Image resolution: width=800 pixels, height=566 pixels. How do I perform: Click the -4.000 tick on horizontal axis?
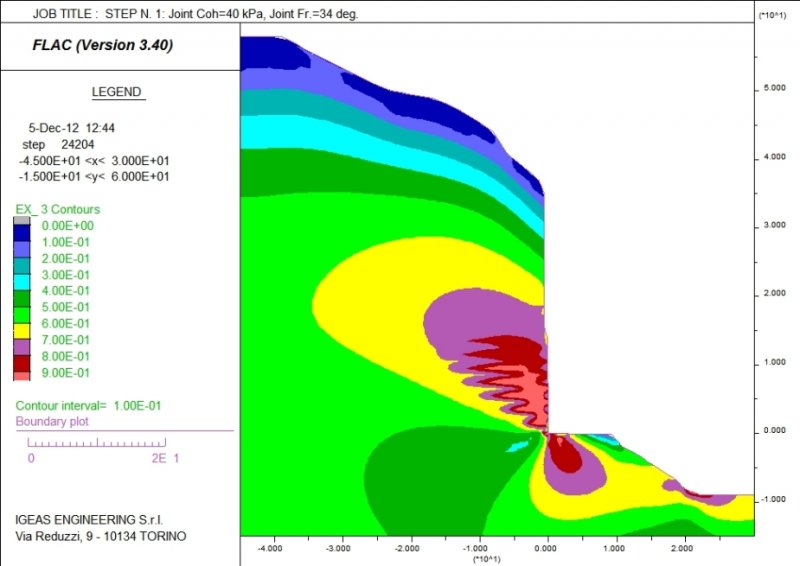(x=269, y=548)
